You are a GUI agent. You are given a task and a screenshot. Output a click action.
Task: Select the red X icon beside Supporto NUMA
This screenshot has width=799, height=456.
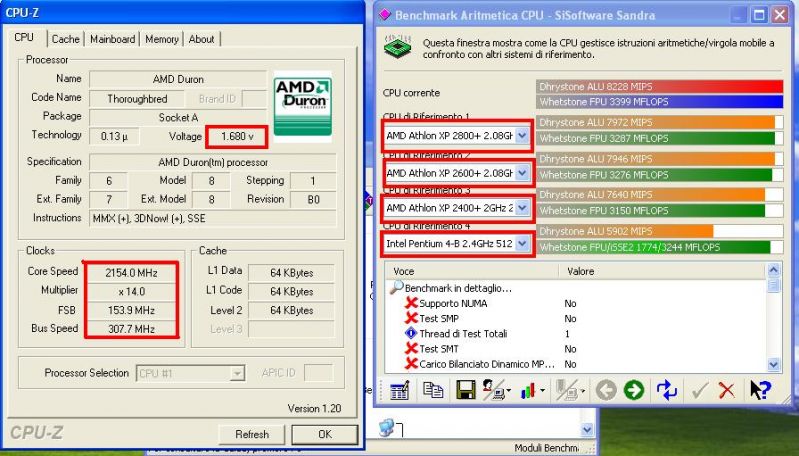coord(411,303)
